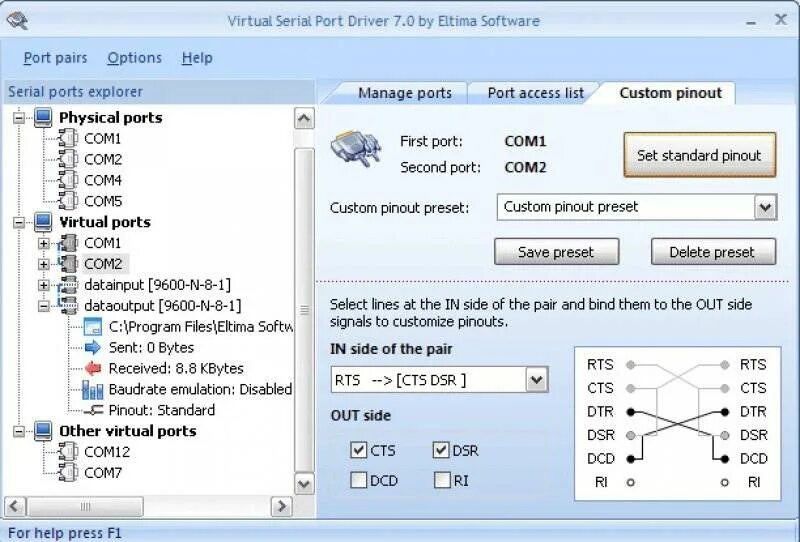Collapse the Physical ports tree node

click(x=19, y=118)
